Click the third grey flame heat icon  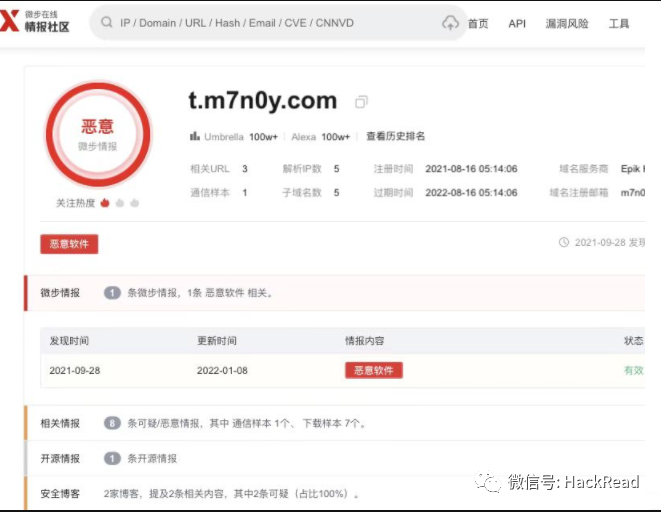tap(134, 203)
